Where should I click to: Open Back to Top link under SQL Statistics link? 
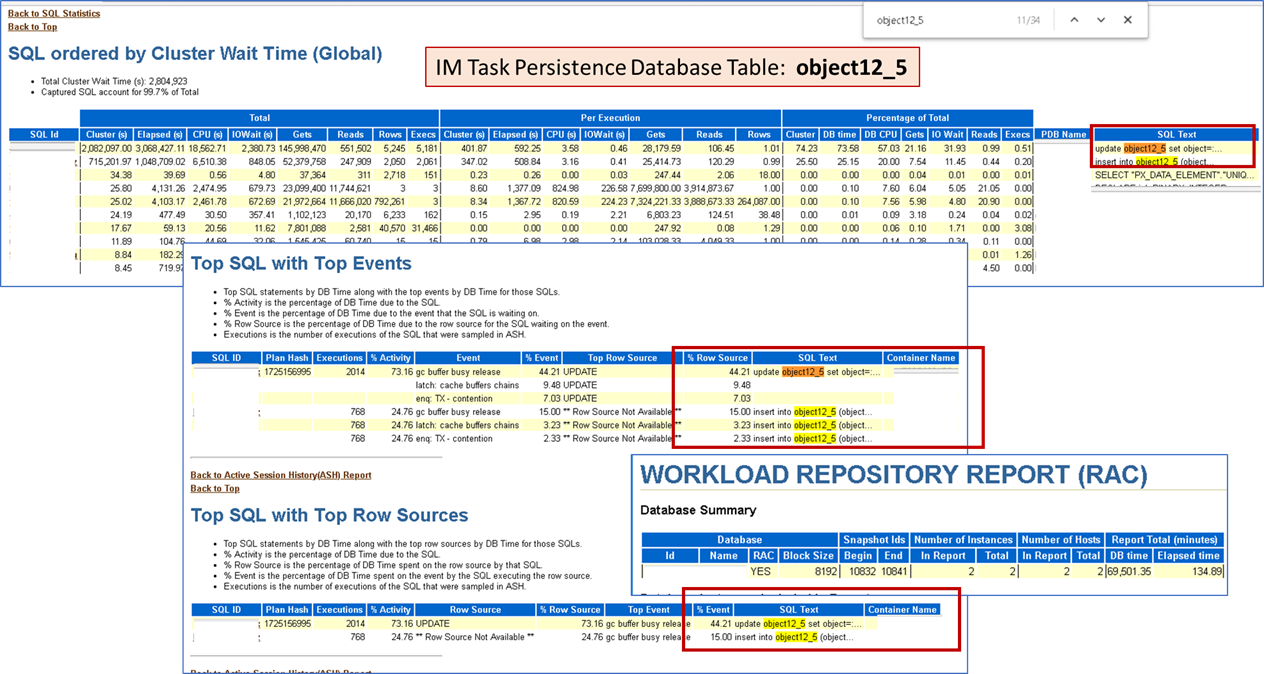(32, 27)
